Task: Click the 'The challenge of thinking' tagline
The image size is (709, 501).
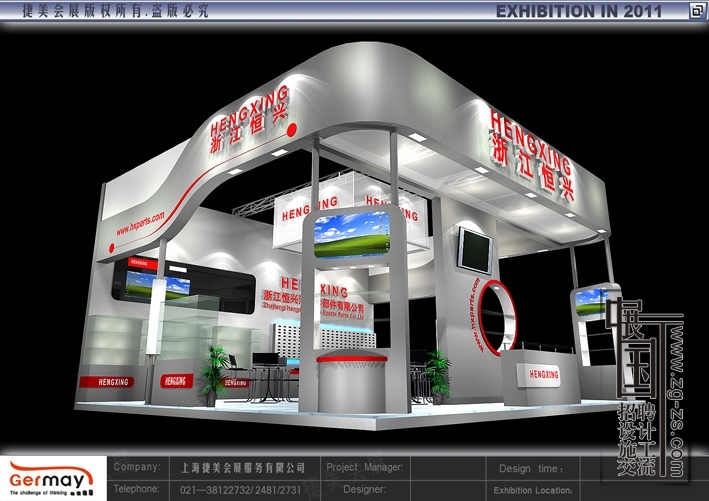Action: 38,492
